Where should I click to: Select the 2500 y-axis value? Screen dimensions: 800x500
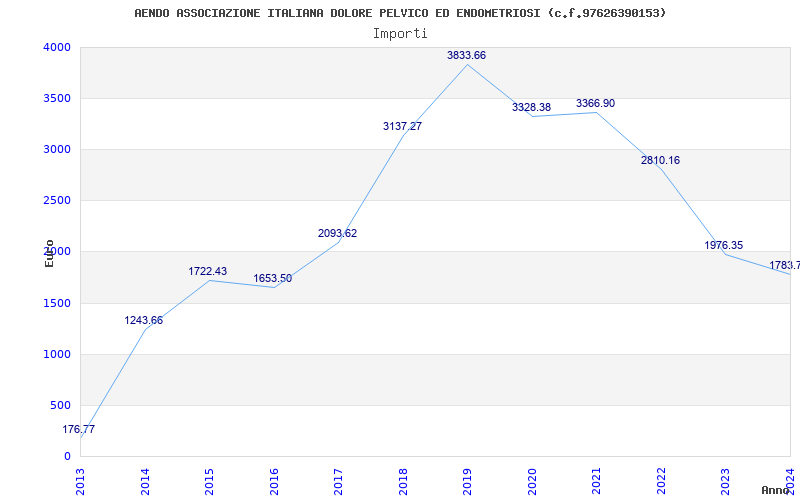57,201
